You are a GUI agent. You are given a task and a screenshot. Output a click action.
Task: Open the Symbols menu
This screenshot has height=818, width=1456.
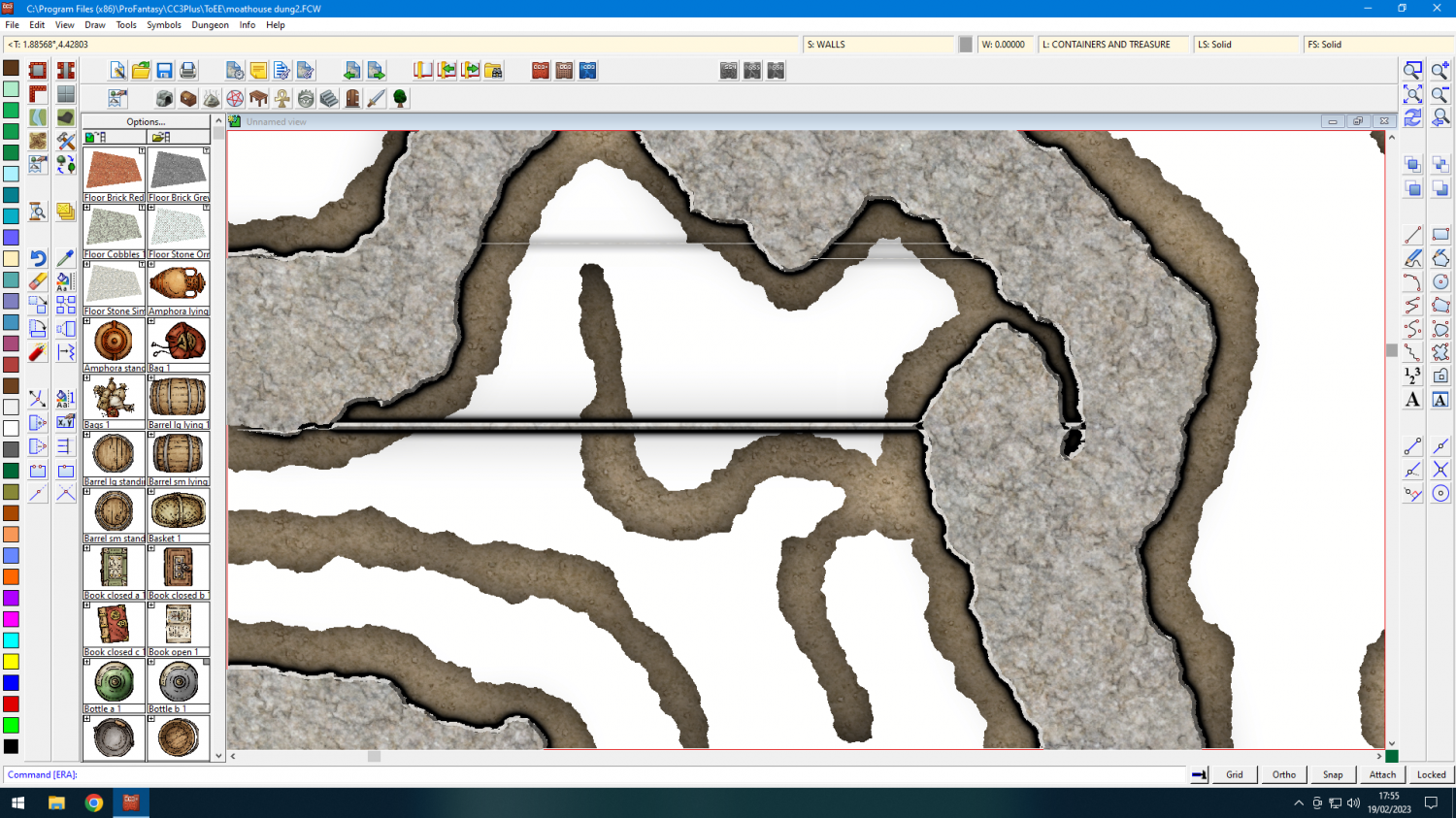coord(164,25)
